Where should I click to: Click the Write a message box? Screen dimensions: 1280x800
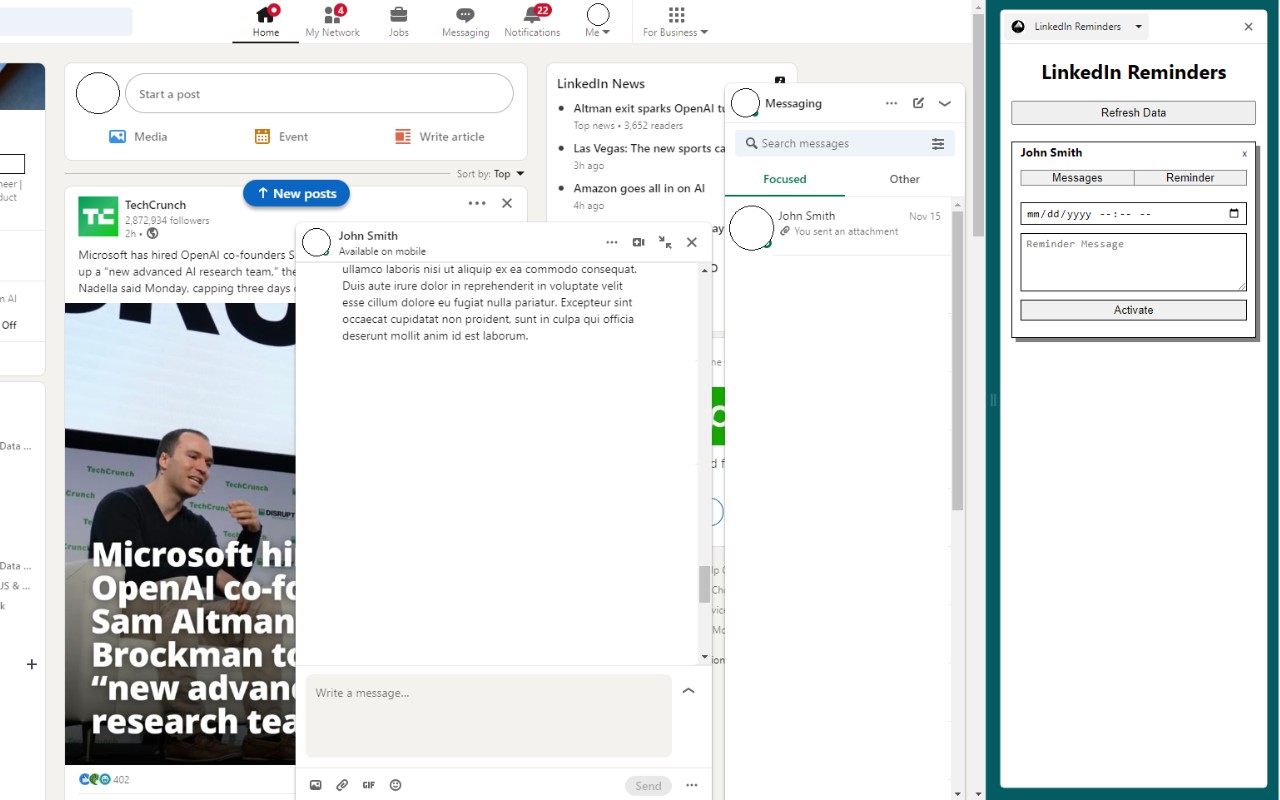[489, 715]
